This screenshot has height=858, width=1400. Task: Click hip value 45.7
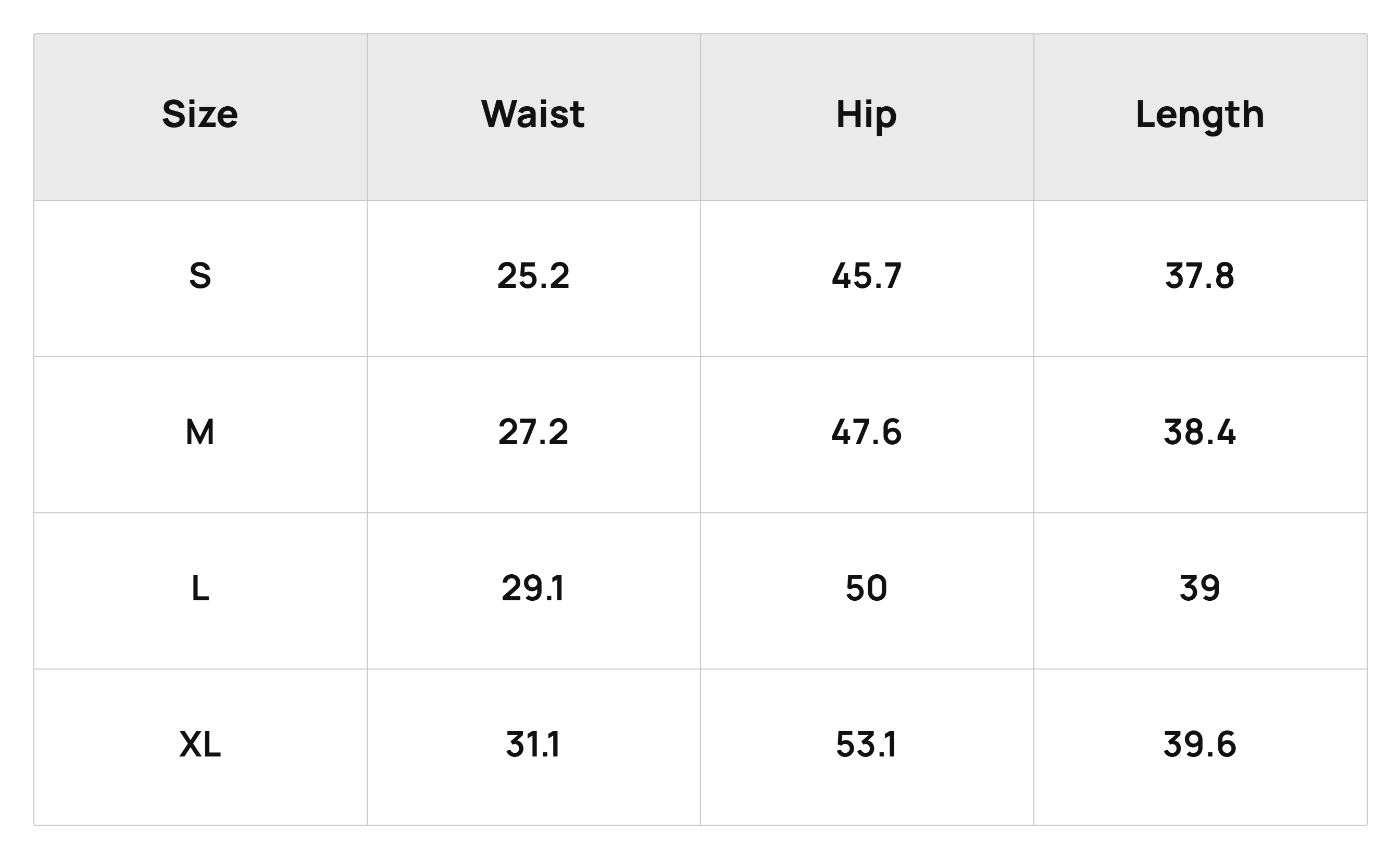(867, 276)
